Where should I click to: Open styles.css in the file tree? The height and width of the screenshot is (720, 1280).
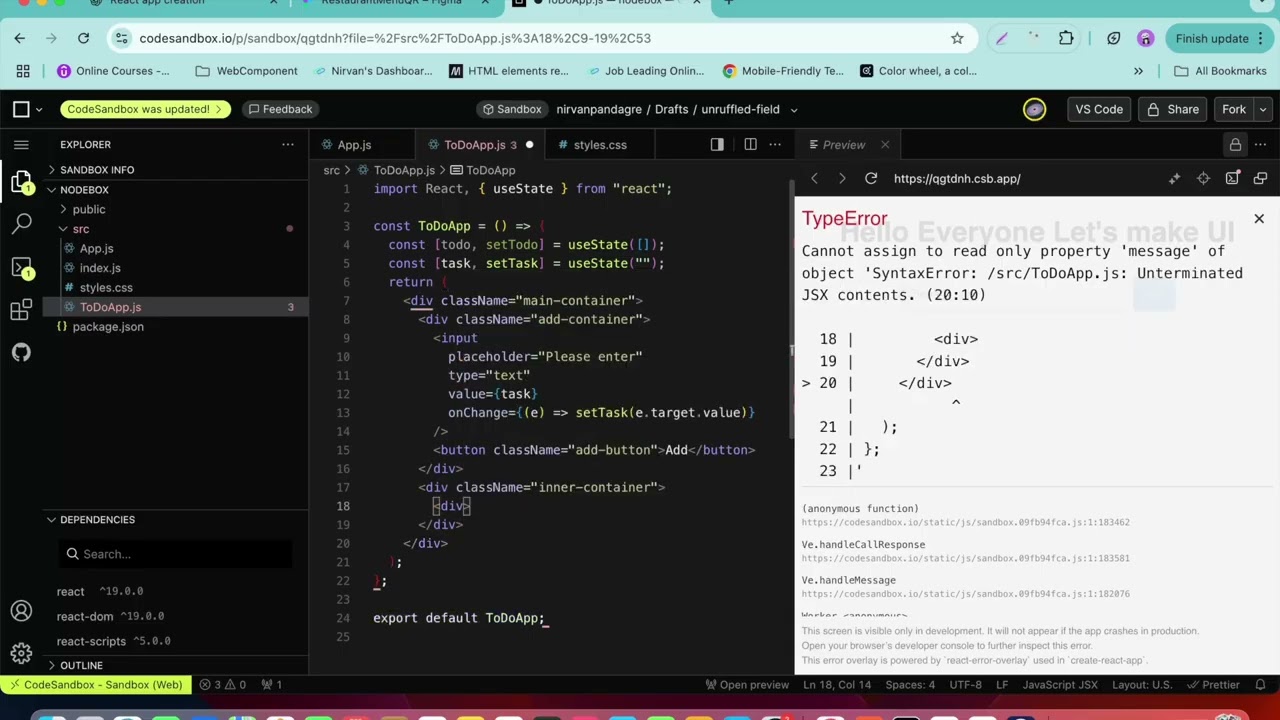pos(106,287)
